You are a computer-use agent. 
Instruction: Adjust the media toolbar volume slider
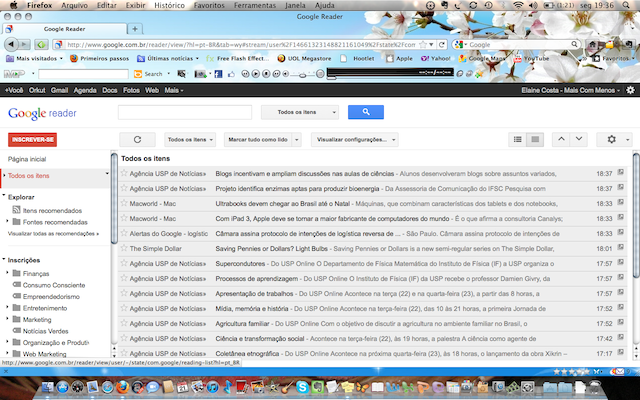point(302,74)
